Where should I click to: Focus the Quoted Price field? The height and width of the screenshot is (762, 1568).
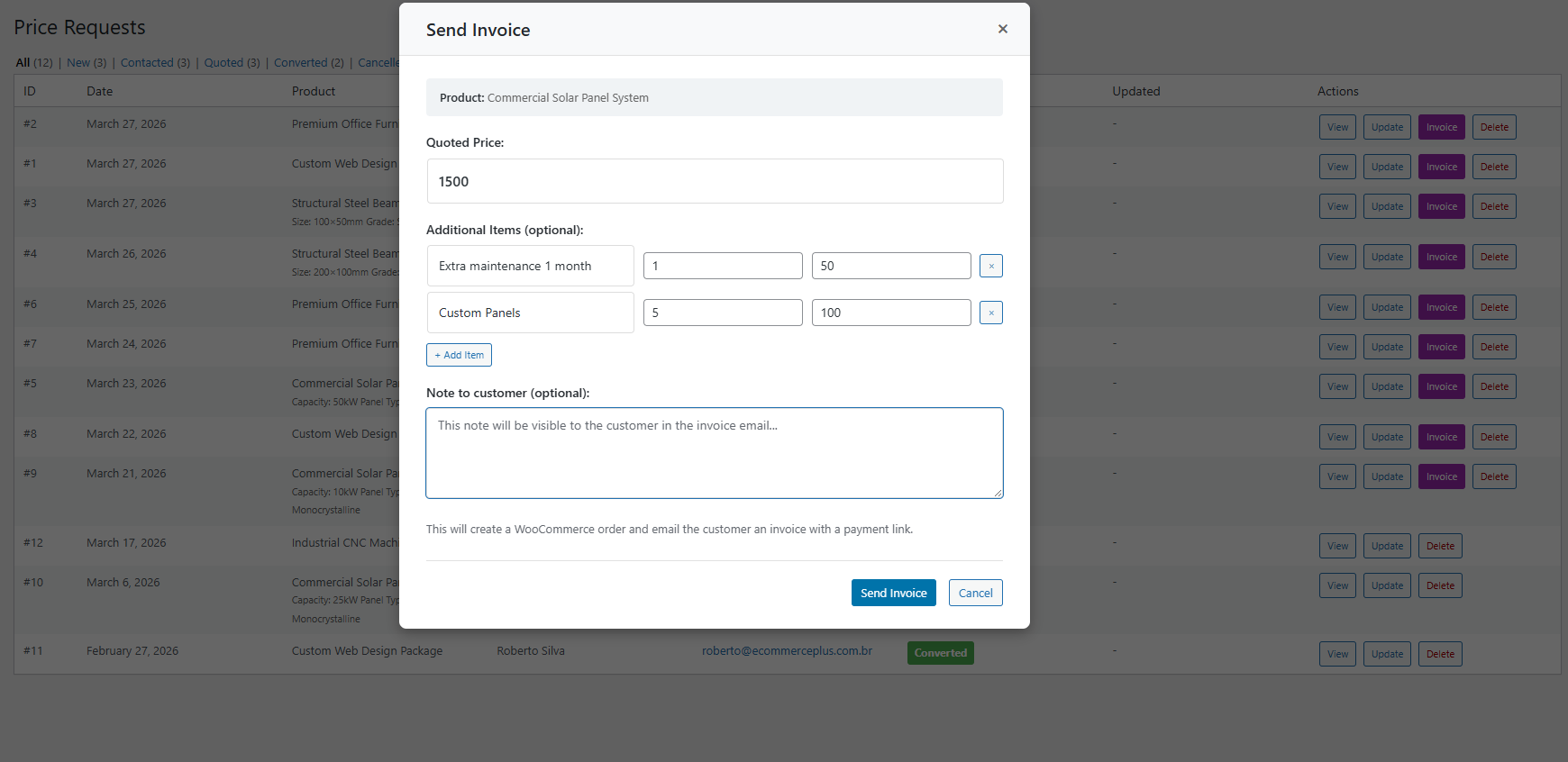coord(714,181)
